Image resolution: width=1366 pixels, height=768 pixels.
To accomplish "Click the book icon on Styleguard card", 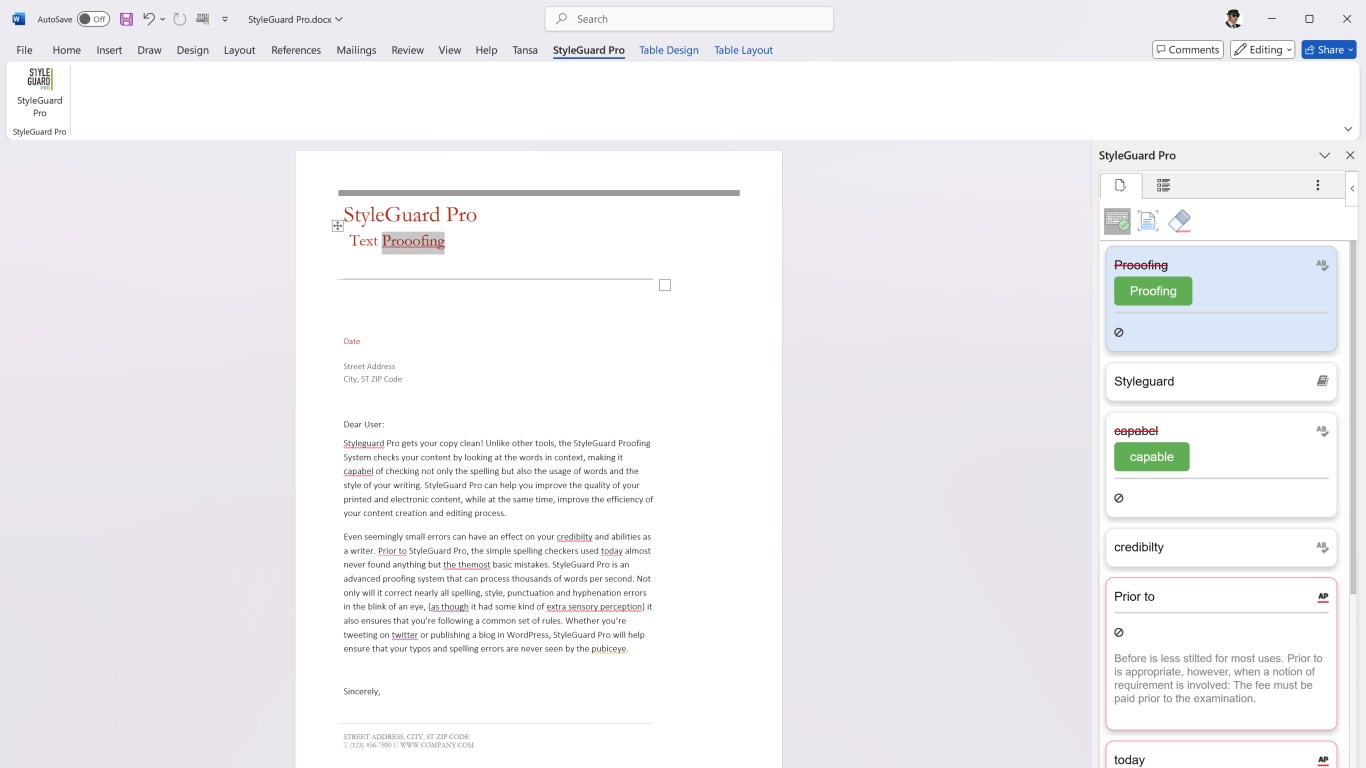I will 1322,381.
